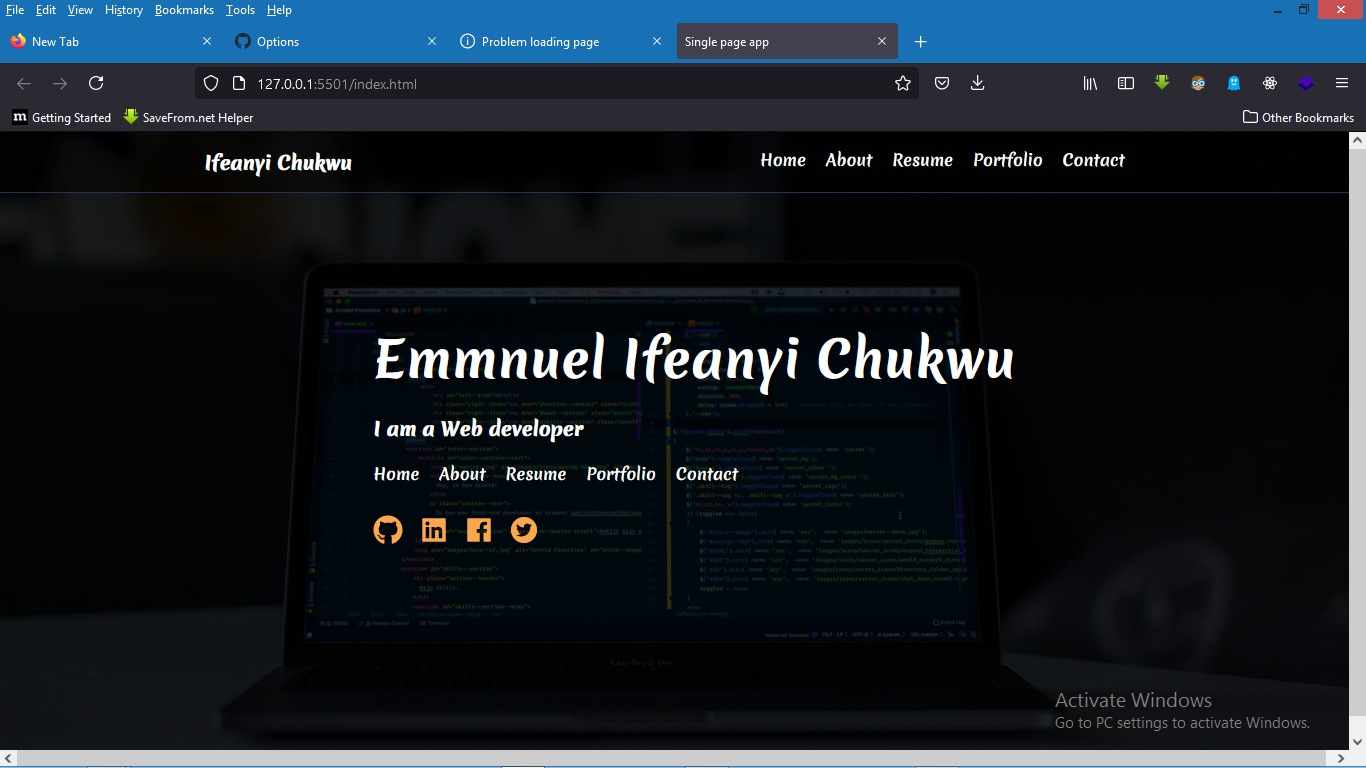Image resolution: width=1366 pixels, height=768 pixels.
Task: Open the Firefox hamburger application menu
Action: [x=1342, y=83]
